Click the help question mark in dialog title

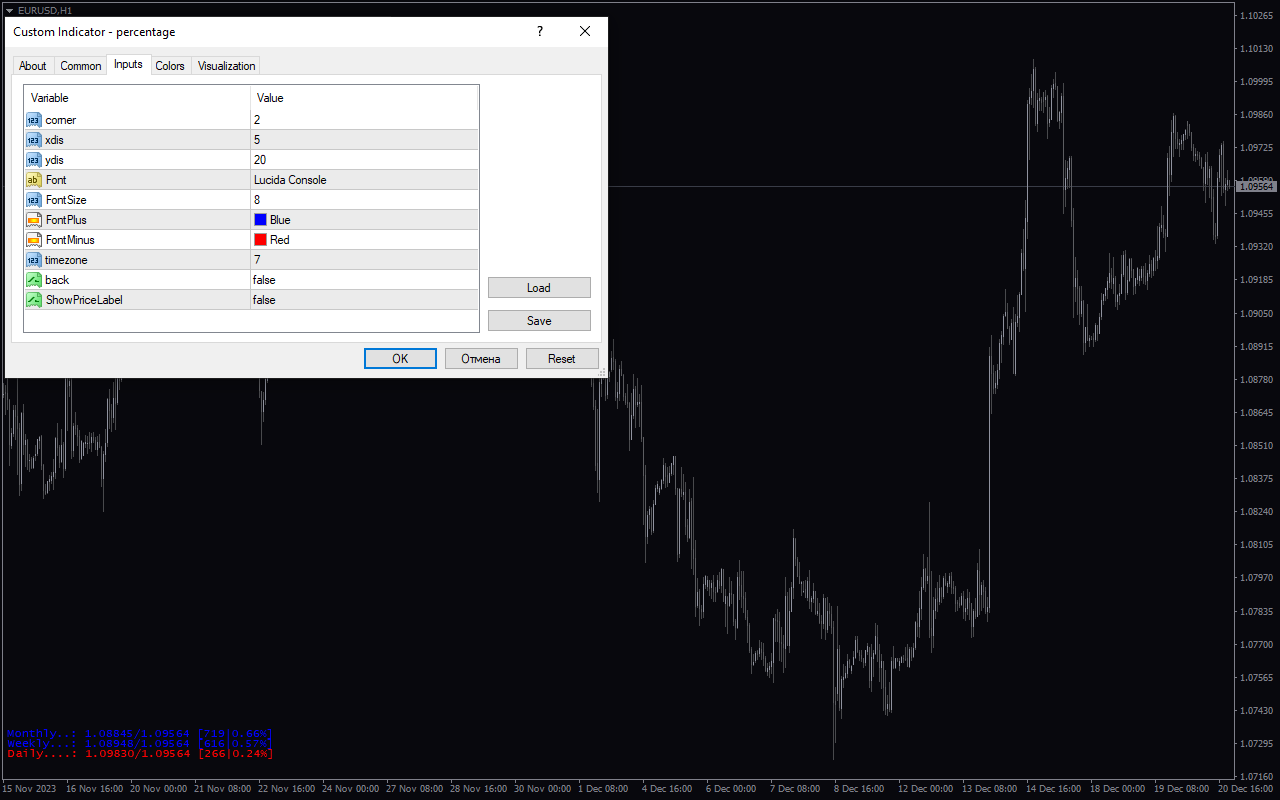[540, 32]
